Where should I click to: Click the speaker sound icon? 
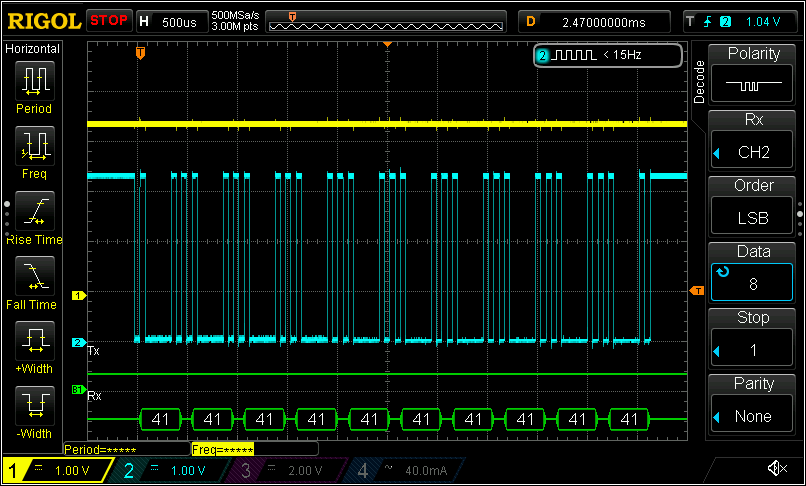(x=775, y=468)
